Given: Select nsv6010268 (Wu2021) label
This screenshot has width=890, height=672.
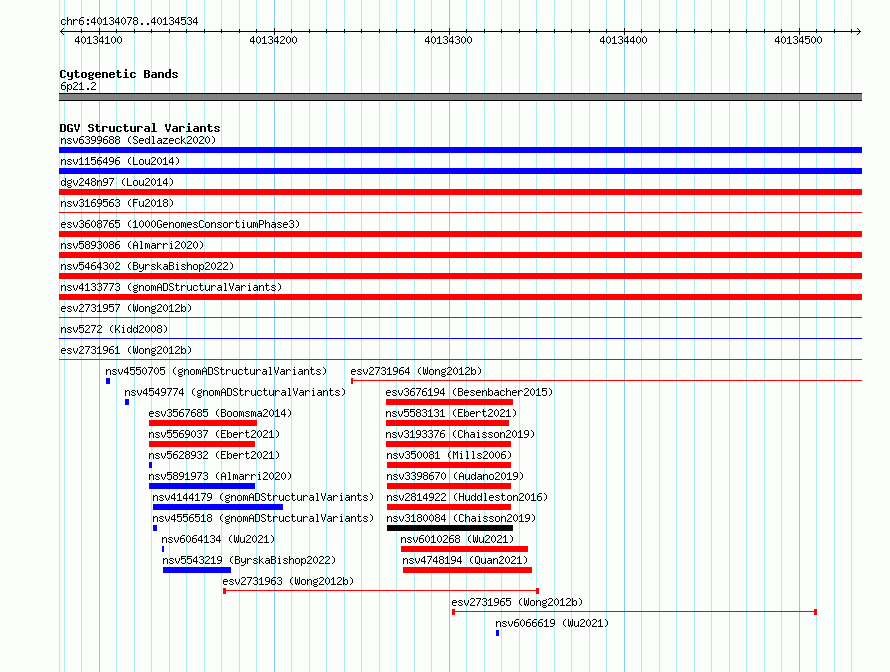Looking at the screenshot, I should [x=457, y=539].
